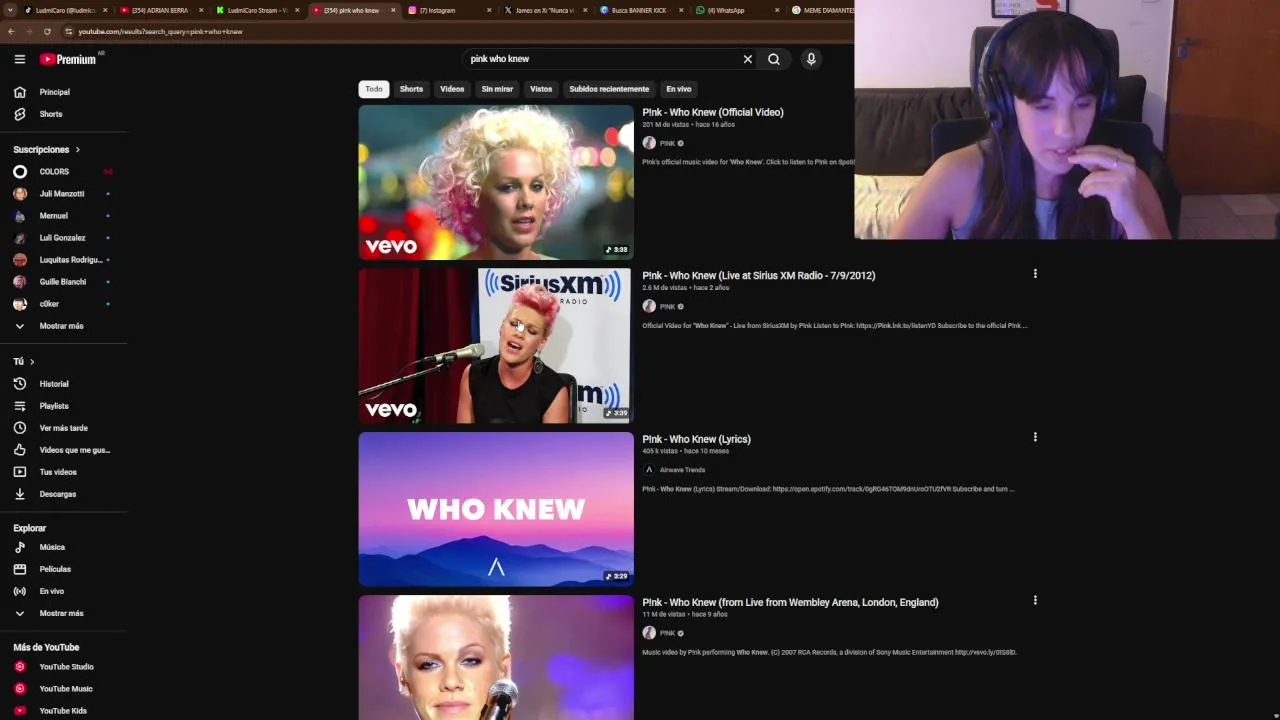Clear the search box with X
The height and width of the screenshot is (720, 1280).
coord(747,59)
